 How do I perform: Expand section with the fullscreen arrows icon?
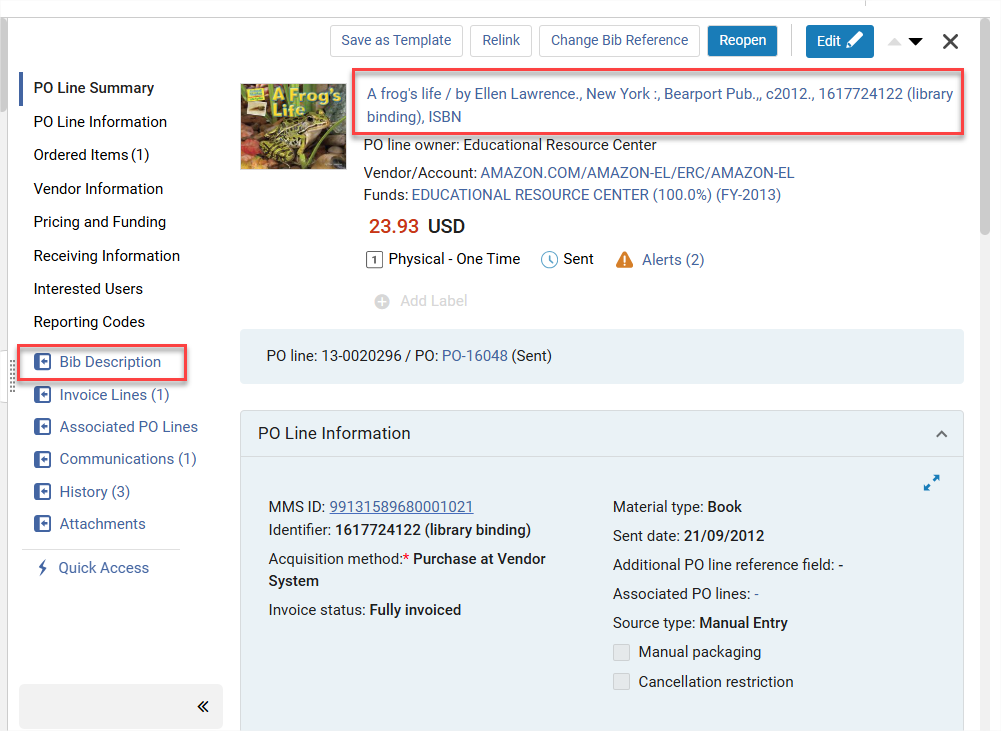[931, 483]
